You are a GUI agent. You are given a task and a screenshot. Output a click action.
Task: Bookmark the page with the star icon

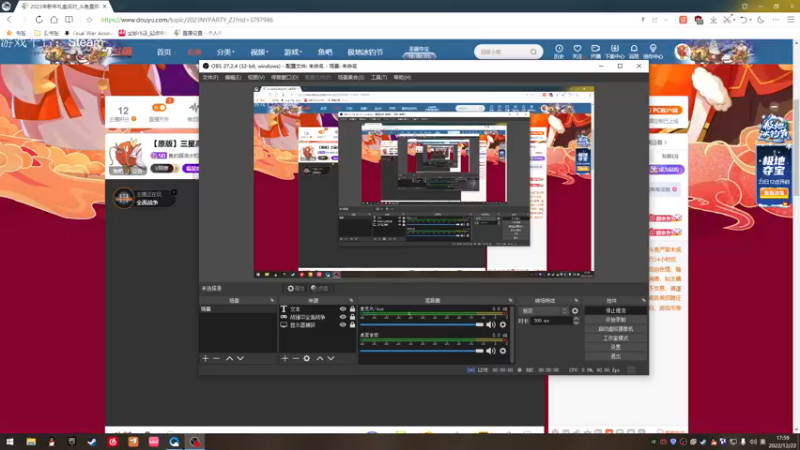89,19
